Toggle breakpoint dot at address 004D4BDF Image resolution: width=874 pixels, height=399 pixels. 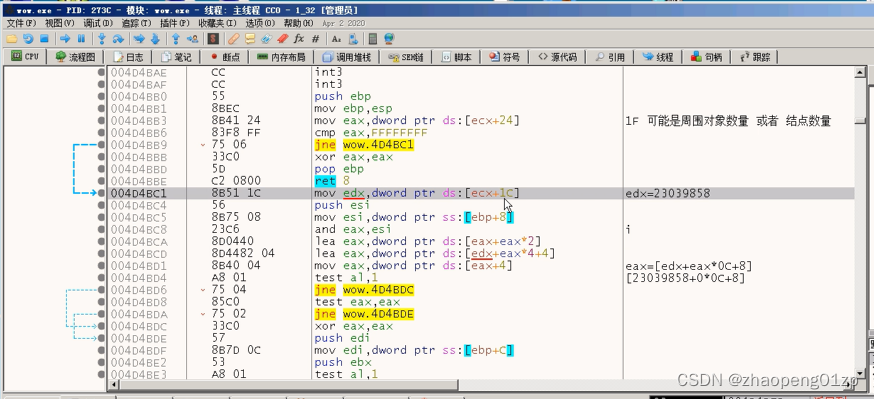101,350
